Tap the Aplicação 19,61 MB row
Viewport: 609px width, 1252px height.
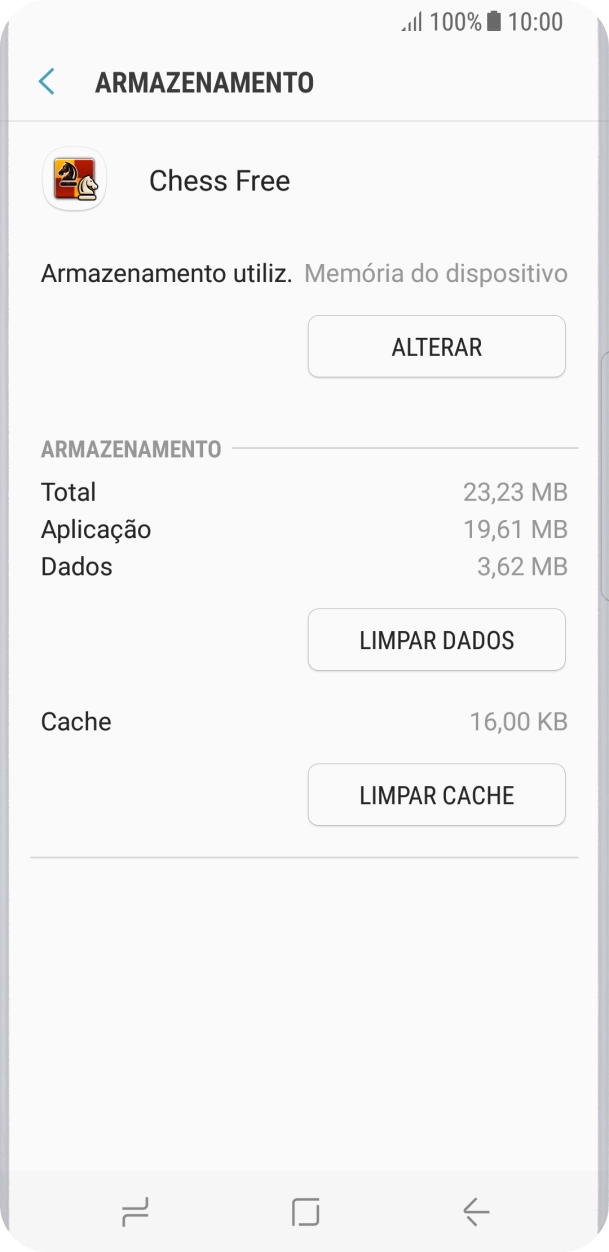pyautogui.click(x=304, y=529)
